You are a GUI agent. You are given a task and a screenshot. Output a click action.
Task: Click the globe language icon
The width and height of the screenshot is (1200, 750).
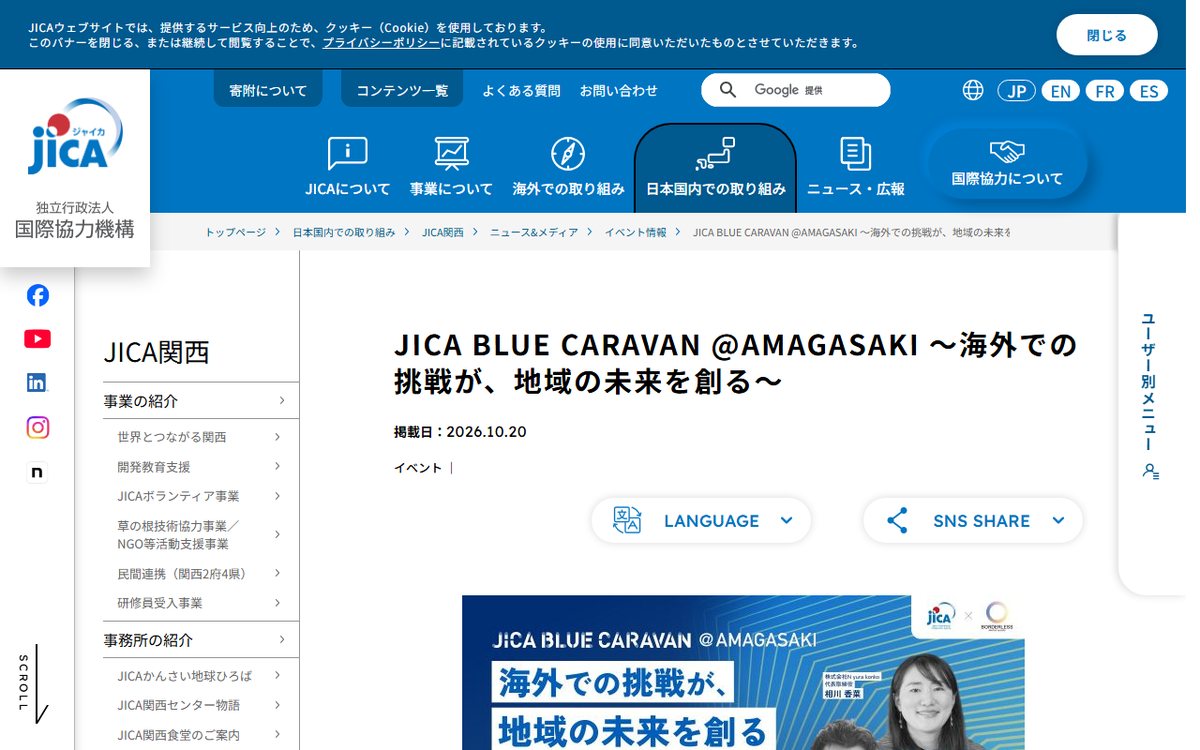[973, 90]
